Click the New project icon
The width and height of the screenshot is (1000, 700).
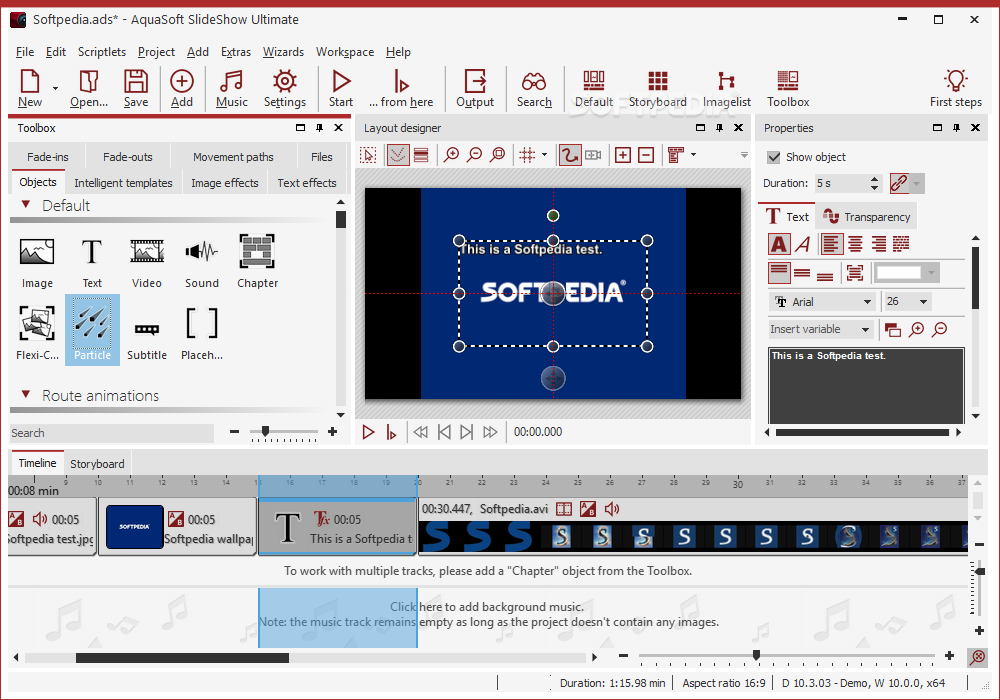(x=30, y=89)
